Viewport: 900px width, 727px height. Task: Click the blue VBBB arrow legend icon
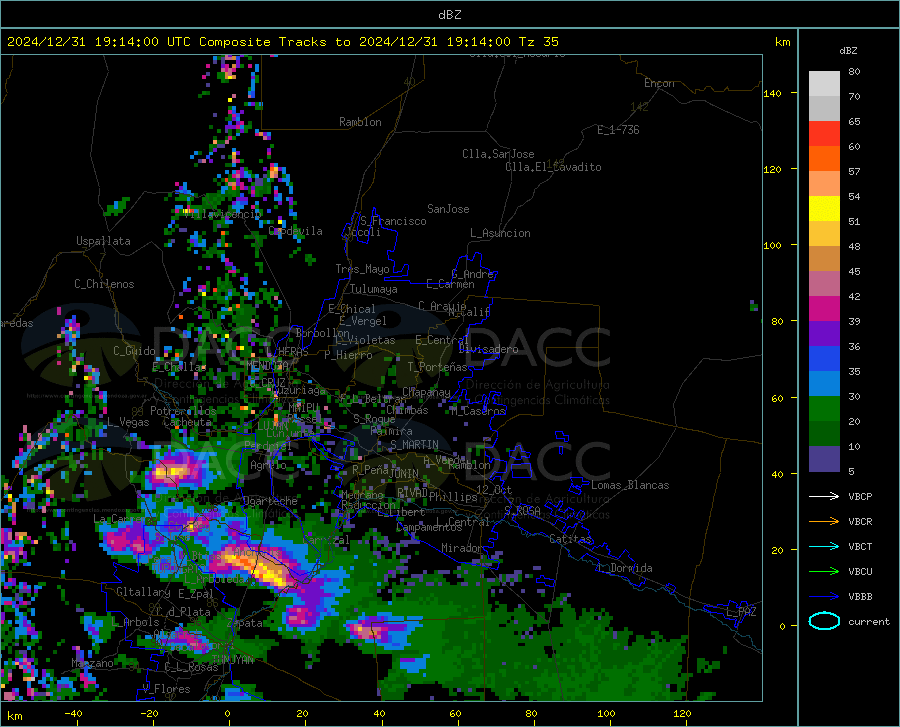click(x=824, y=596)
